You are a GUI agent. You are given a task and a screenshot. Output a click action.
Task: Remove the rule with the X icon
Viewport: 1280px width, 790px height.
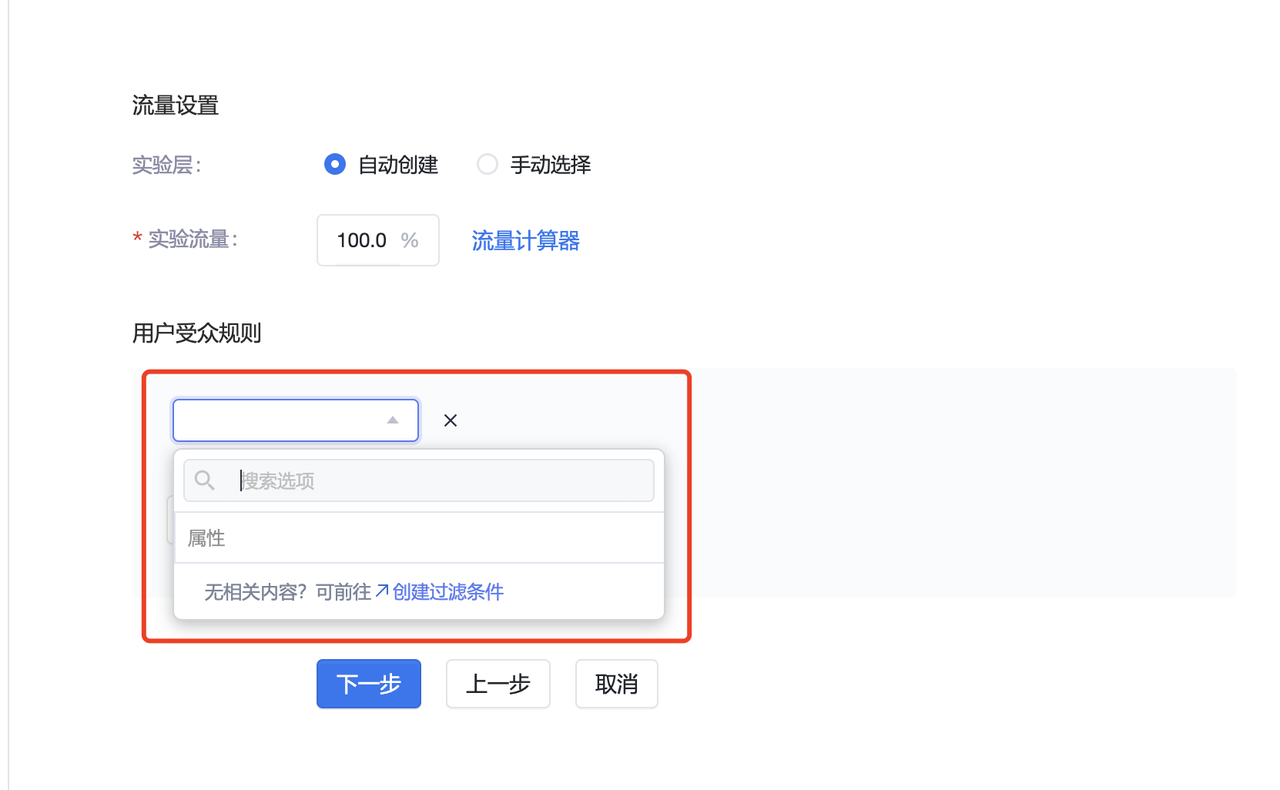(x=450, y=420)
